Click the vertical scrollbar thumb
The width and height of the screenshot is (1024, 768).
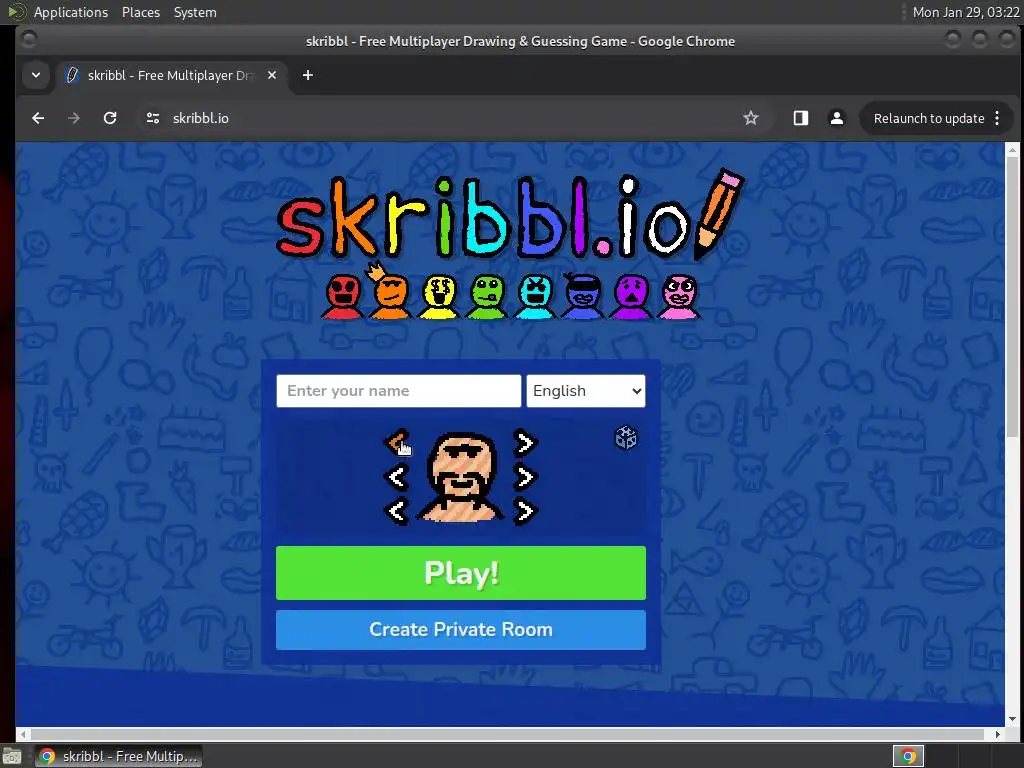coord(1012,297)
